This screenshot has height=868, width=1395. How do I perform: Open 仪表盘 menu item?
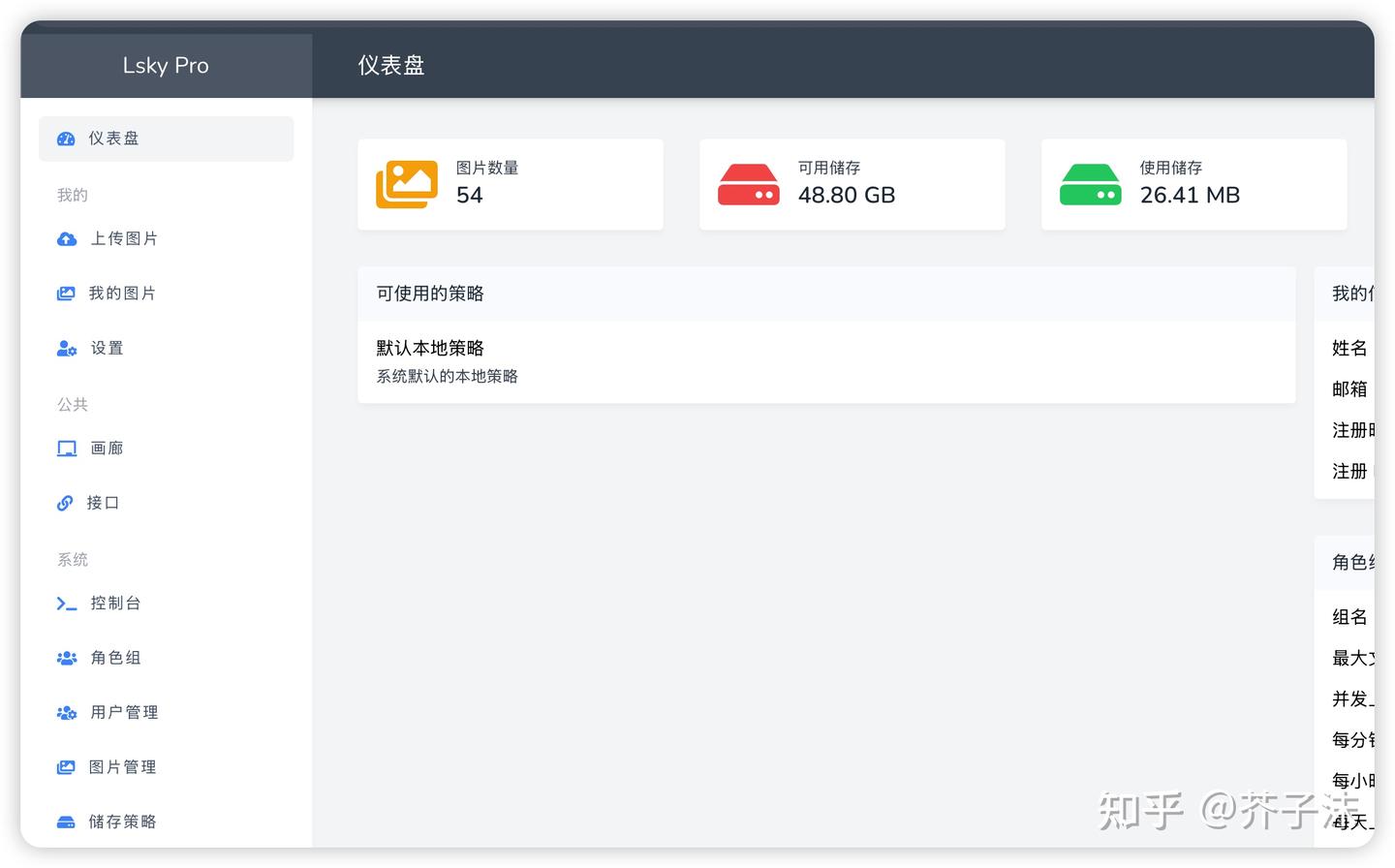click(x=167, y=139)
